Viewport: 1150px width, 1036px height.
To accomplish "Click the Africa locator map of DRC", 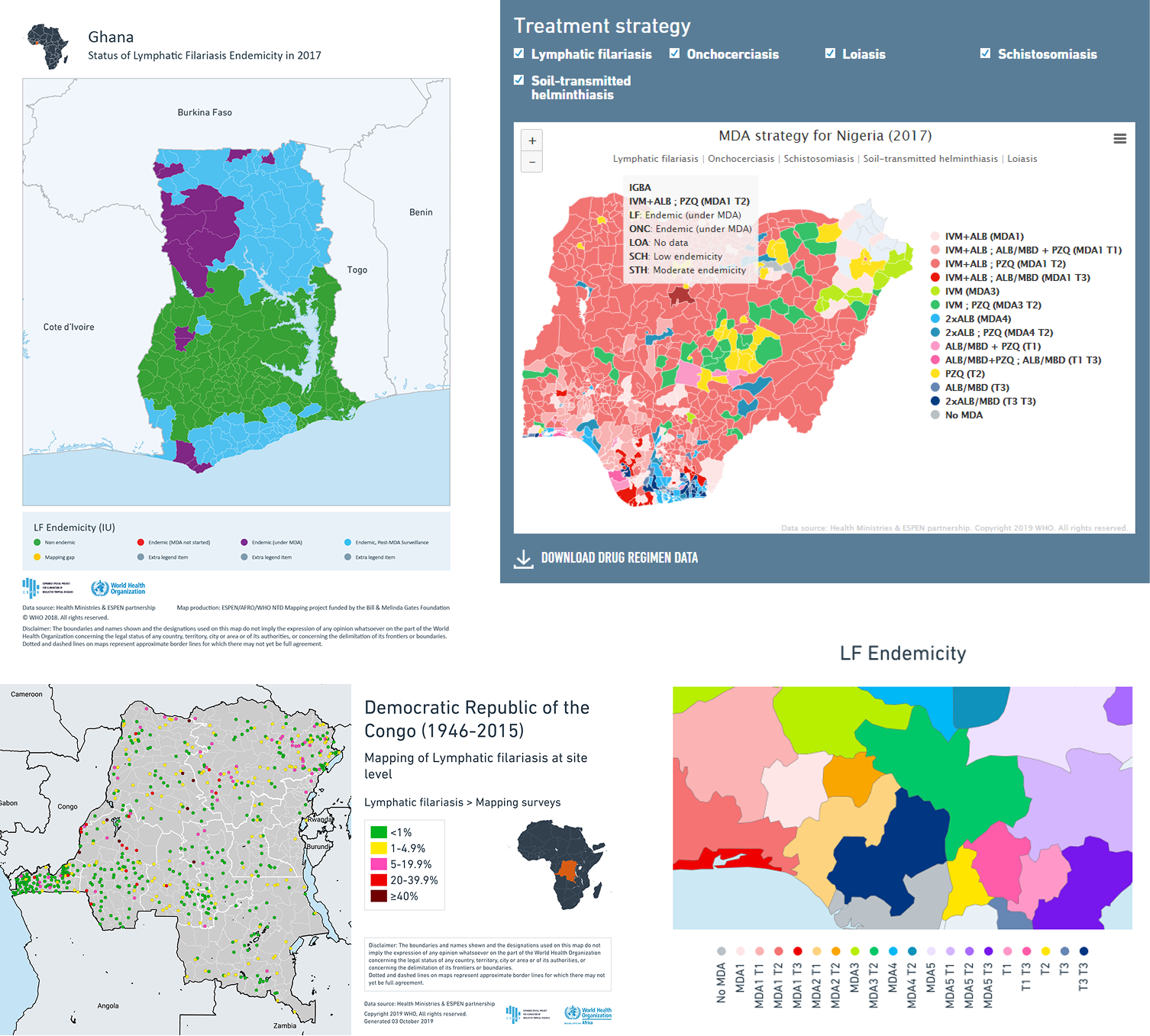I will (562, 864).
